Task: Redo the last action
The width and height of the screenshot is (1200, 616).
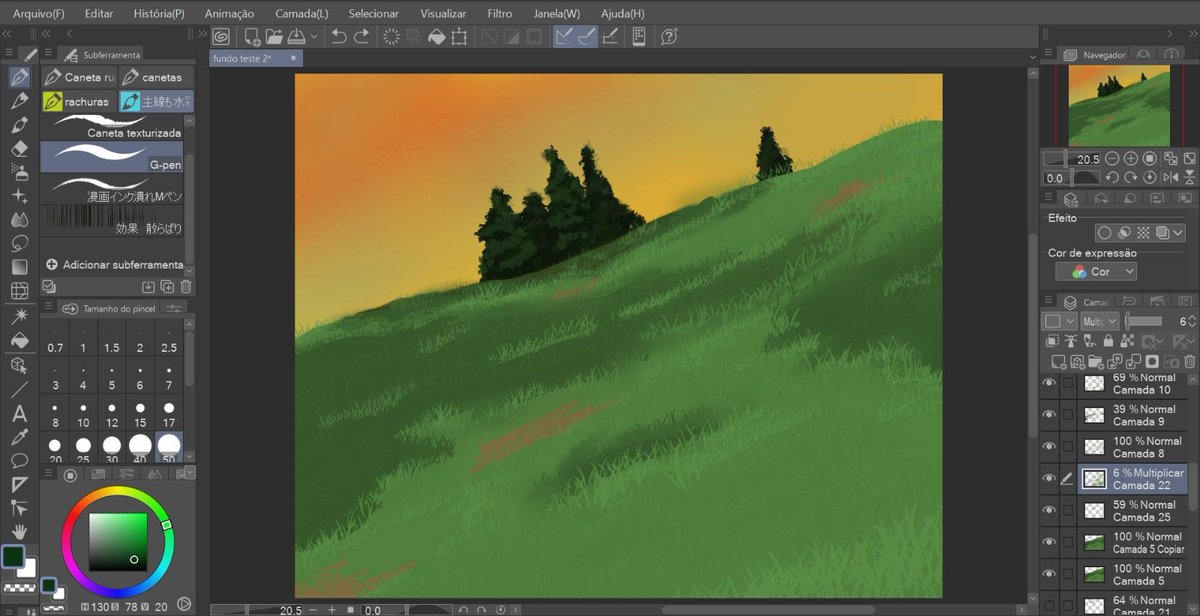Action: pyautogui.click(x=361, y=37)
